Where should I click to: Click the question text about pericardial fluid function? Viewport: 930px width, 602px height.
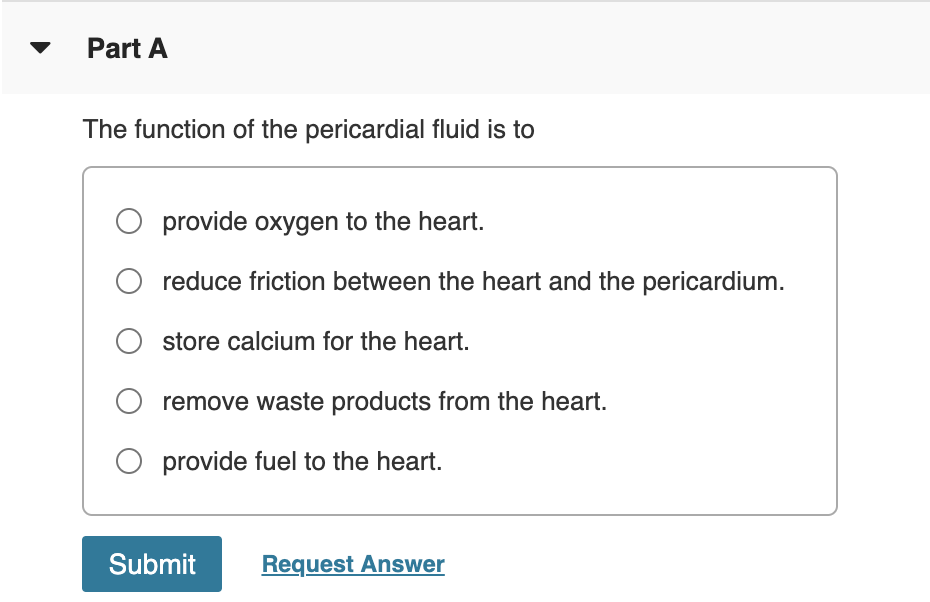(x=309, y=130)
